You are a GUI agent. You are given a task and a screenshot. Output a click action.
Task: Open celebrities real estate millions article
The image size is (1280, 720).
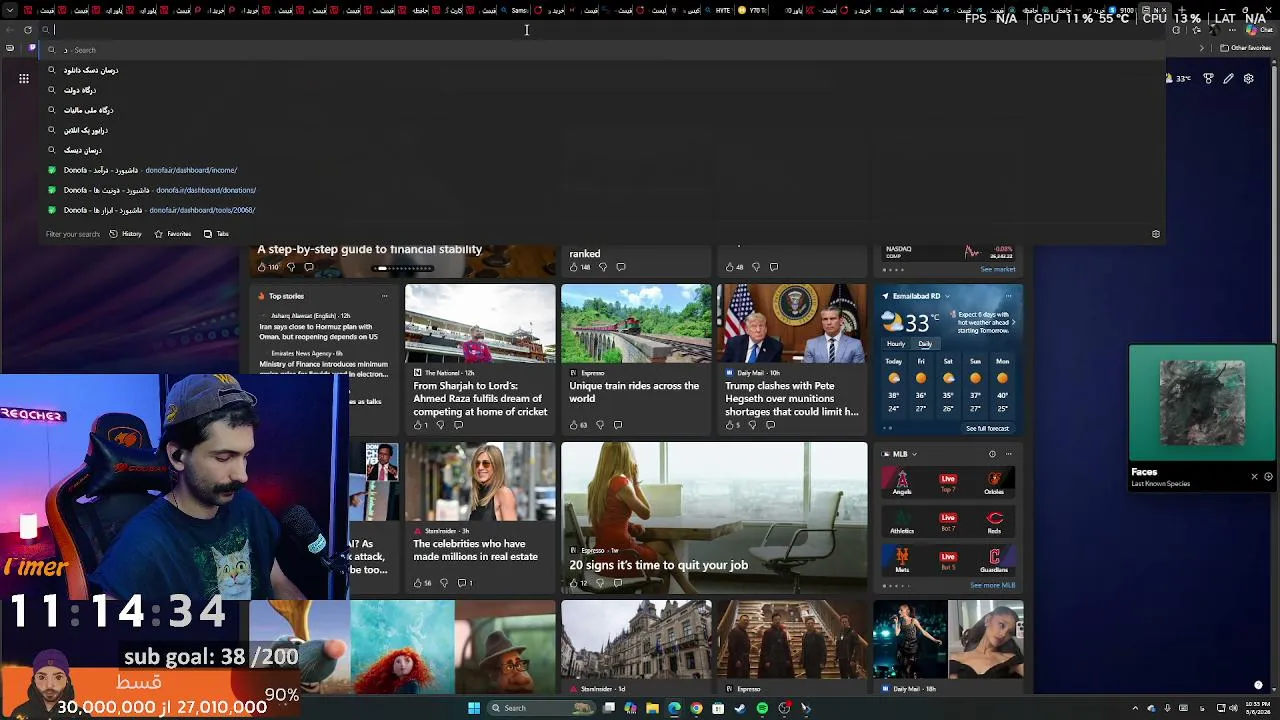(x=475, y=550)
